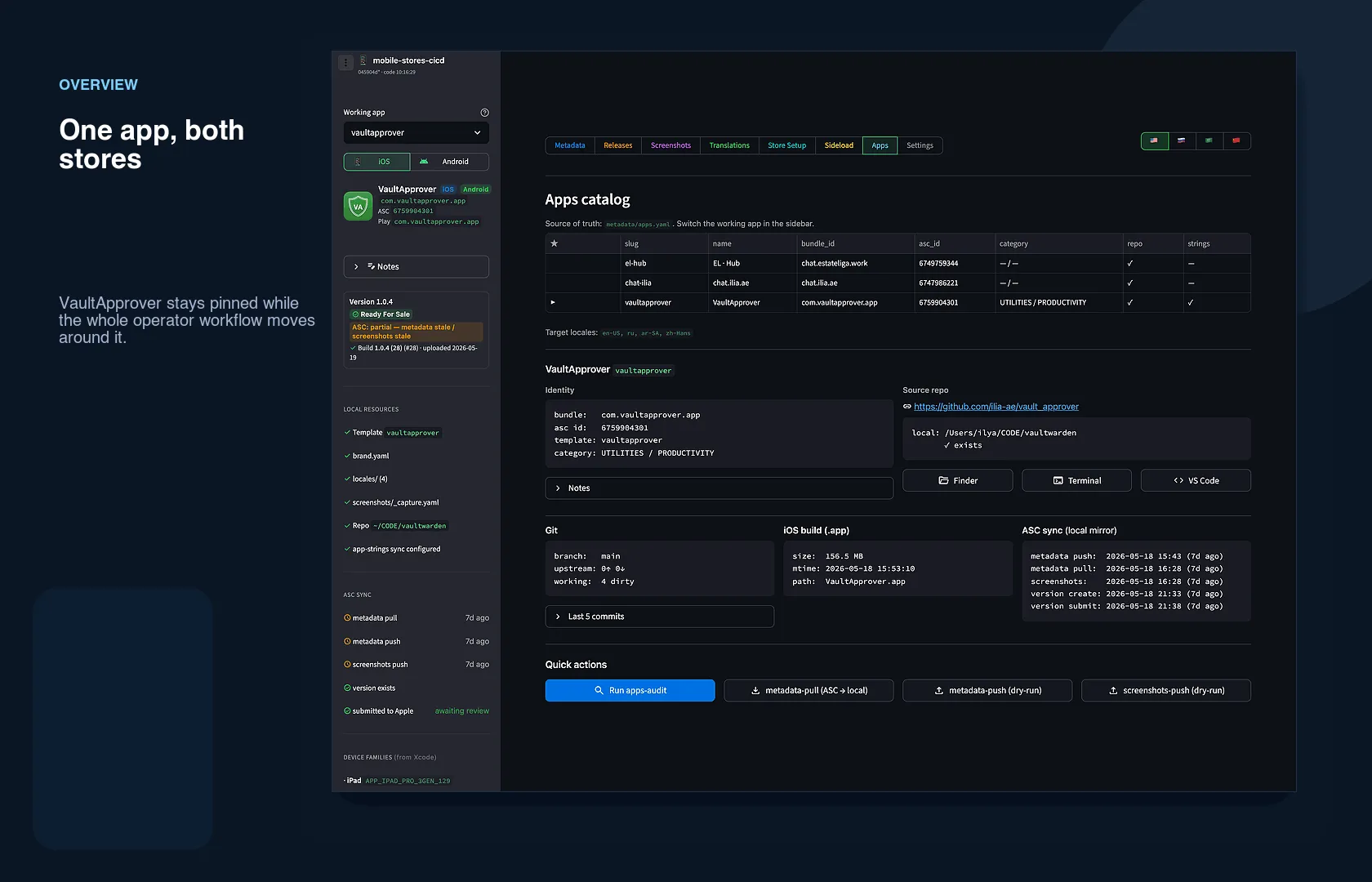Click app-strings sync configured row
Screen dimensions: 1372x882
392,550
